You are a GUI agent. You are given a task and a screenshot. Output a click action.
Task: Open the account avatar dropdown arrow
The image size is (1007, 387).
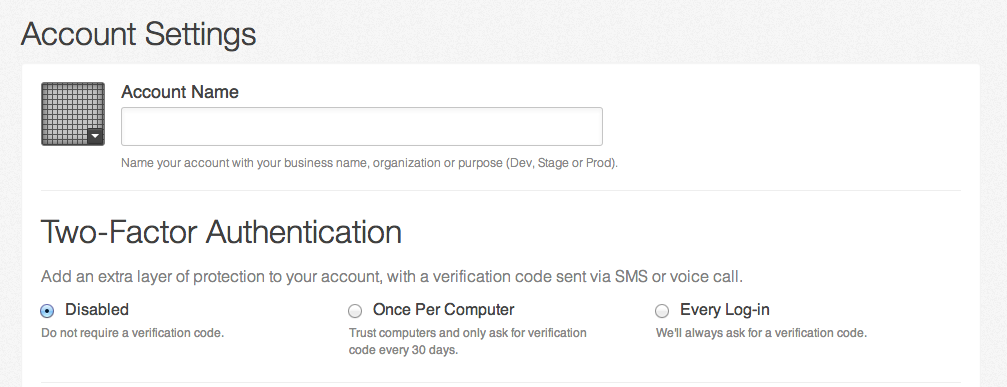[95, 136]
